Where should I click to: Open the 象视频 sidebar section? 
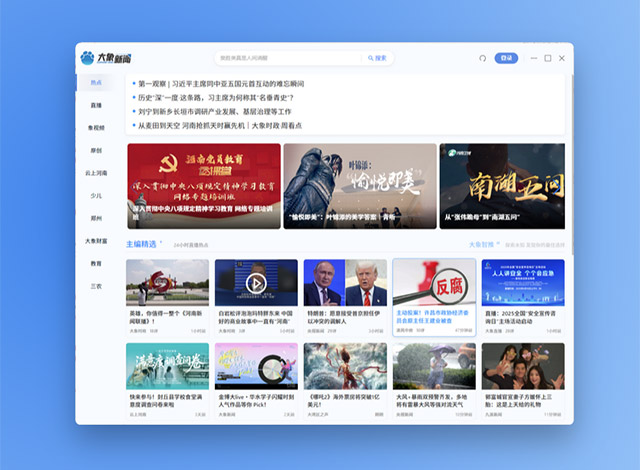pos(96,128)
